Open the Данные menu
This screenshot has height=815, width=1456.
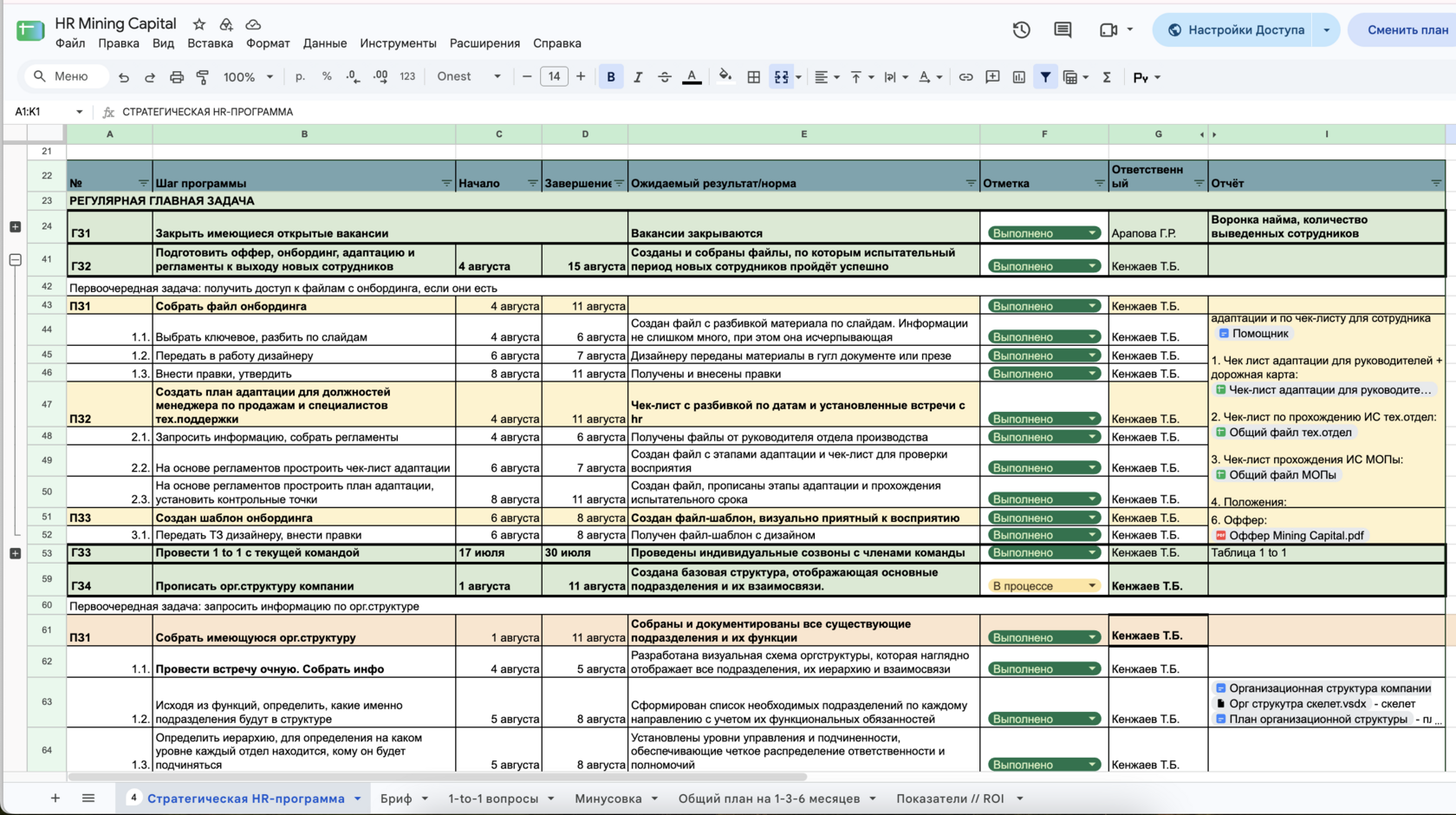coord(325,43)
